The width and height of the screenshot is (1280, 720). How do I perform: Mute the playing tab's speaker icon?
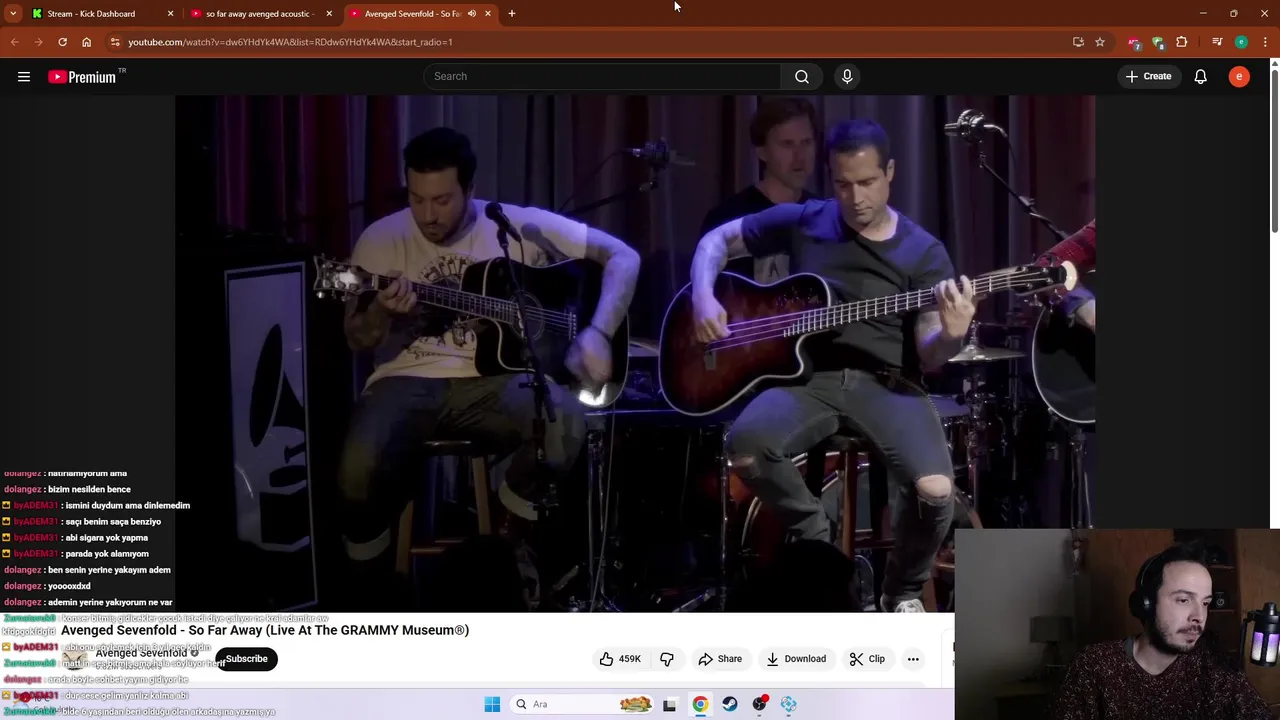pyautogui.click(x=472, y=13)
